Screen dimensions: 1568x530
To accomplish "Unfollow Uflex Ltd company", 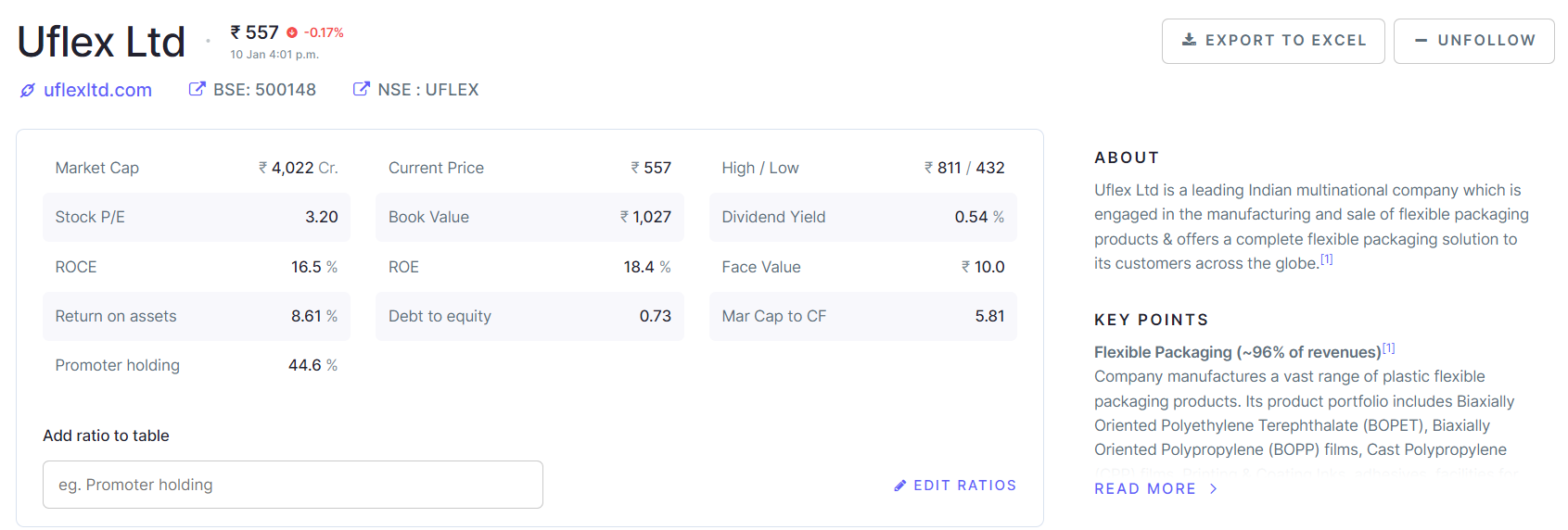I will pyautogui.click(x=1473, y=41).
